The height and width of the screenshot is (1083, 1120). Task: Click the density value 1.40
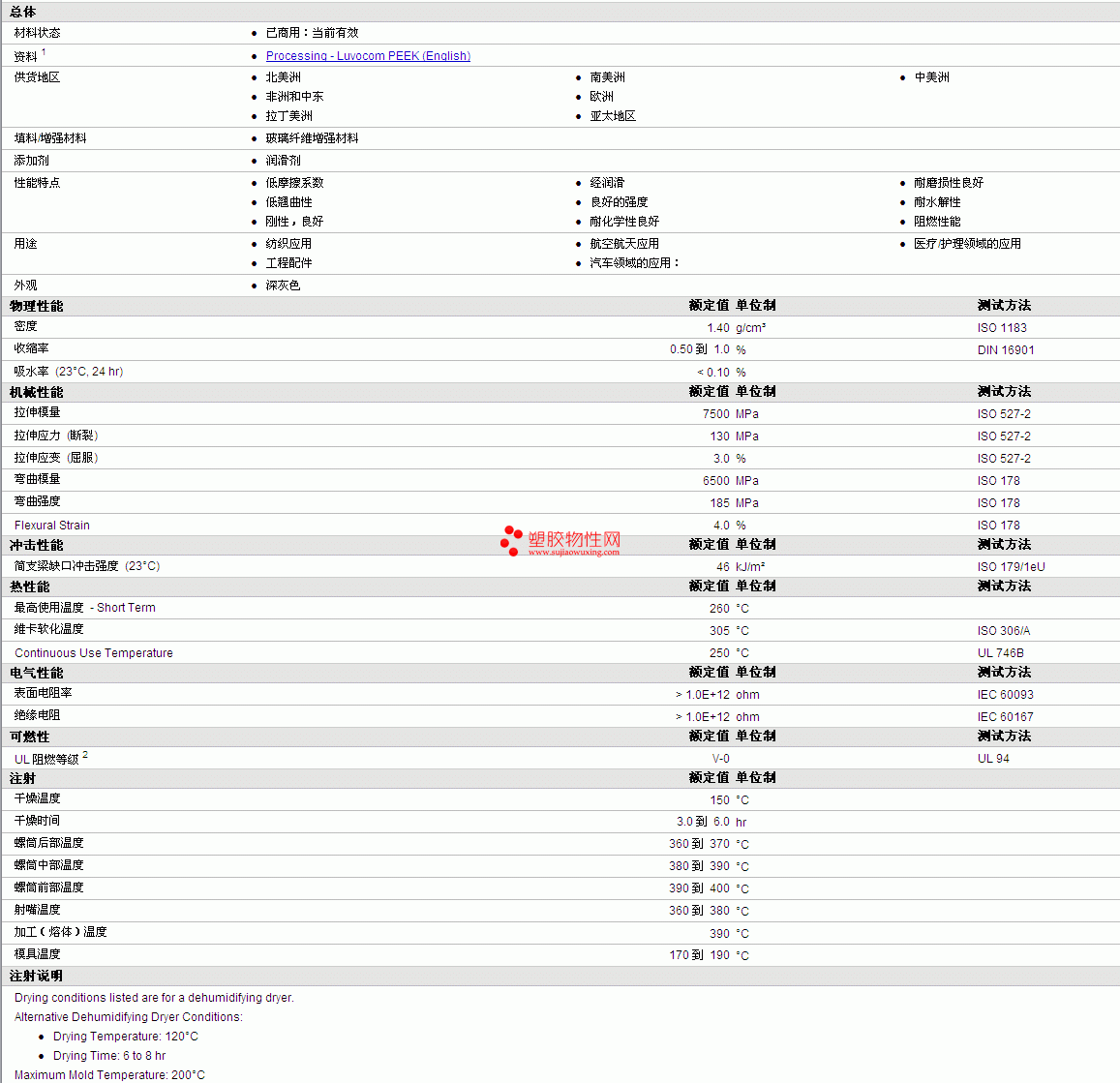coord(718,328)
